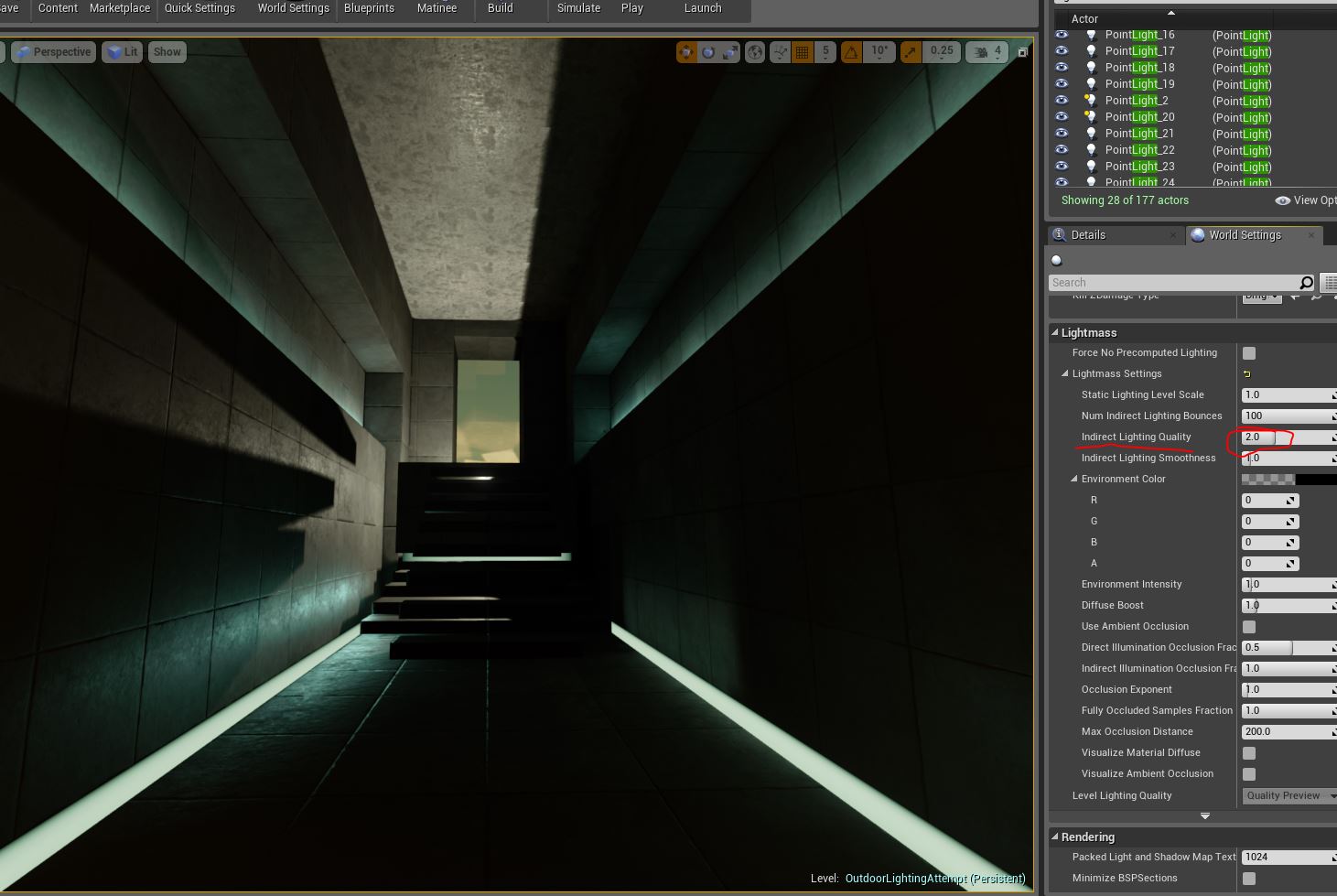Click the magnifier icon in search box
This screenshot has width=1337, height=896.
click(1307, 283)
